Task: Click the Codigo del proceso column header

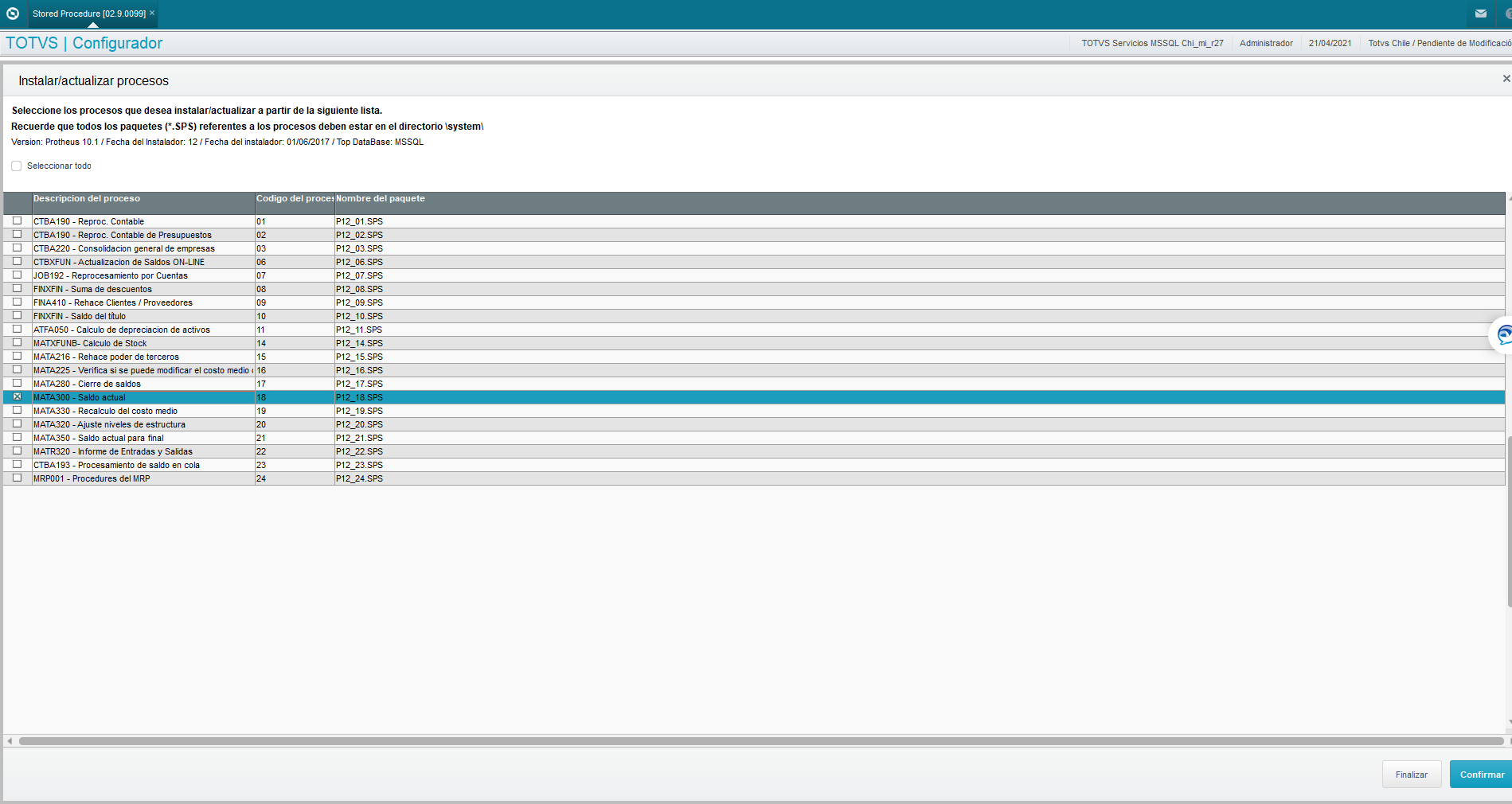Action: point(295,202)
